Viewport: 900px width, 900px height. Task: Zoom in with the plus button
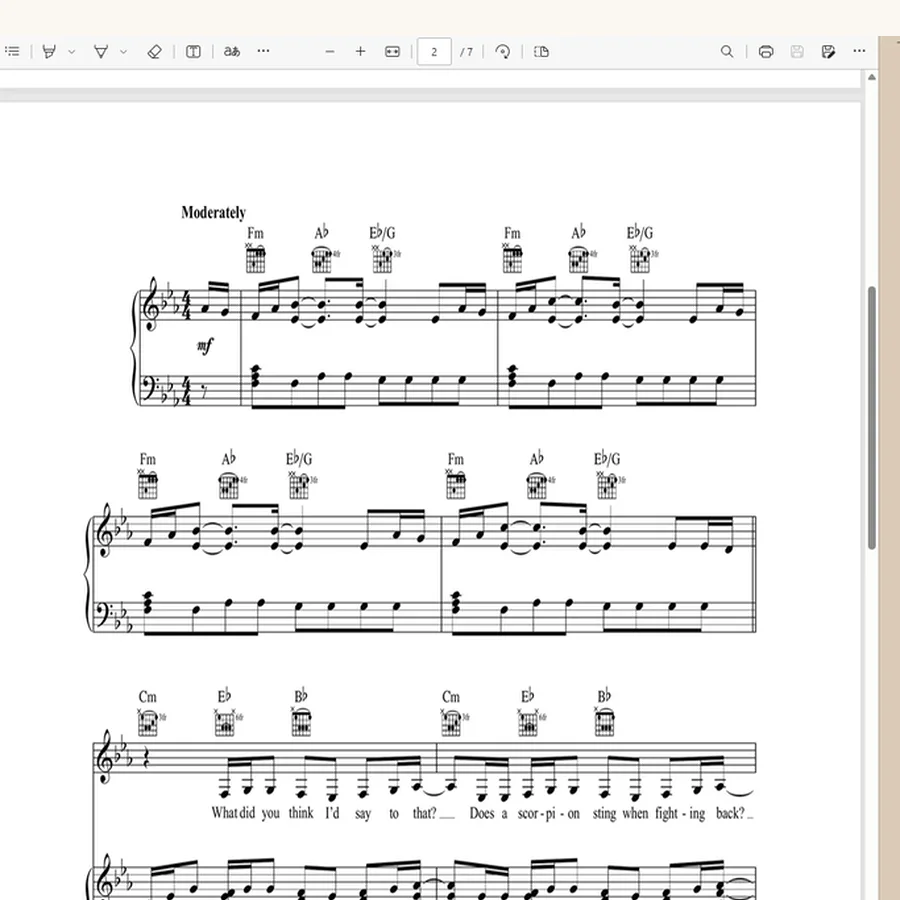[x=360, y=52]
